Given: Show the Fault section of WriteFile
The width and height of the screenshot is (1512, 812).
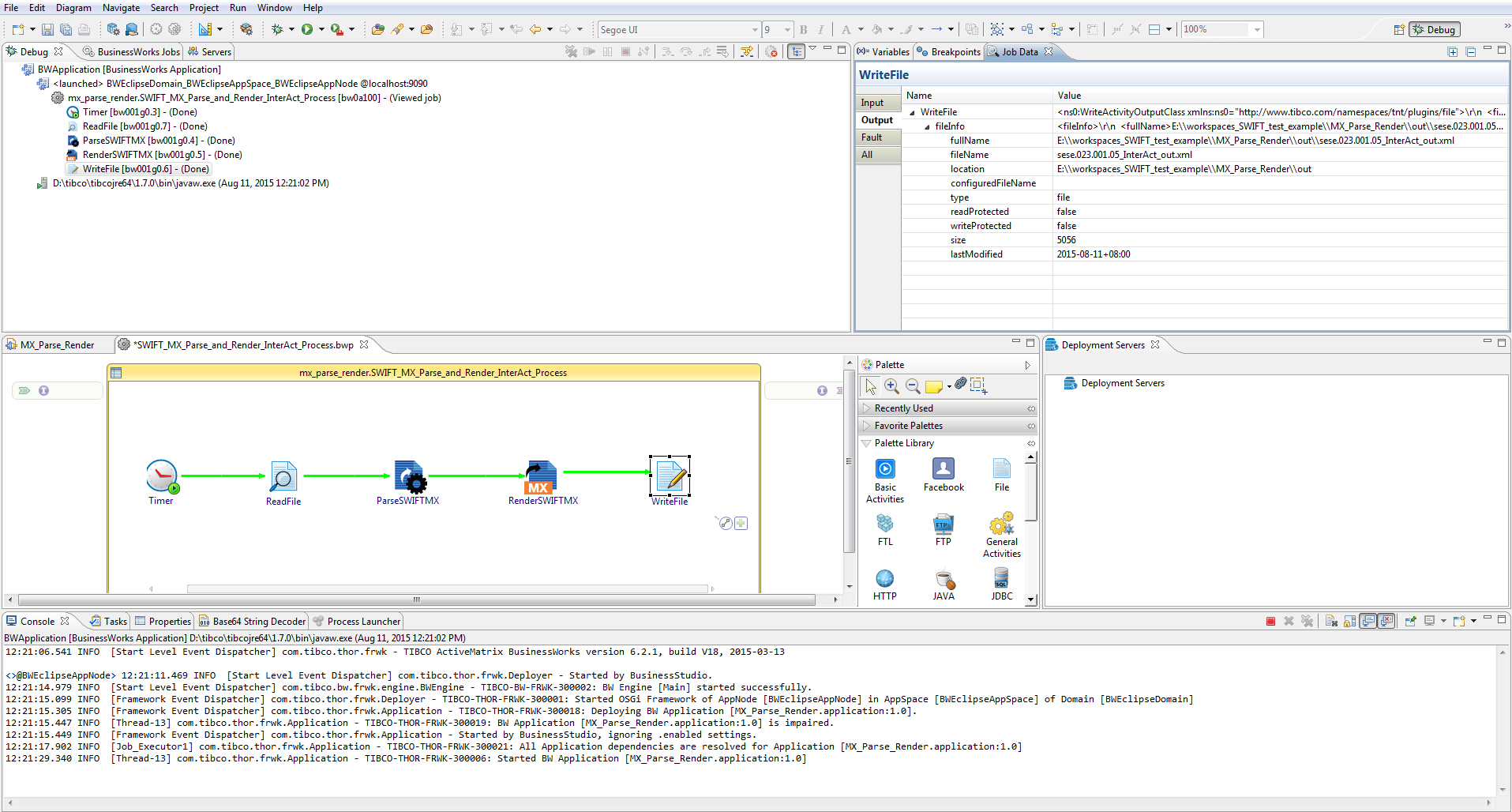Looking at the screenshot, I should point(878,137).
